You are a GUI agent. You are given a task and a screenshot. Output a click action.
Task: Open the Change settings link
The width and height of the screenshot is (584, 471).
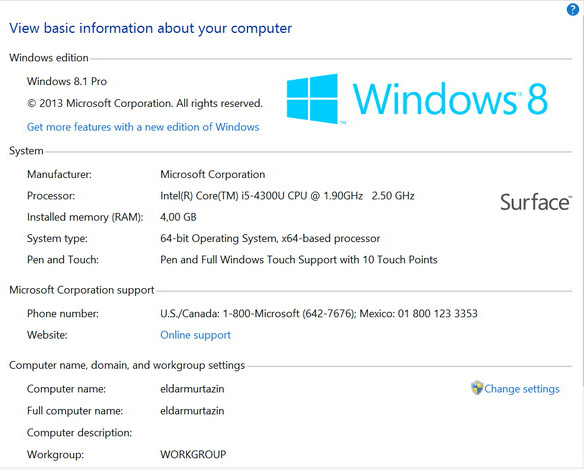tap(521, 389)
